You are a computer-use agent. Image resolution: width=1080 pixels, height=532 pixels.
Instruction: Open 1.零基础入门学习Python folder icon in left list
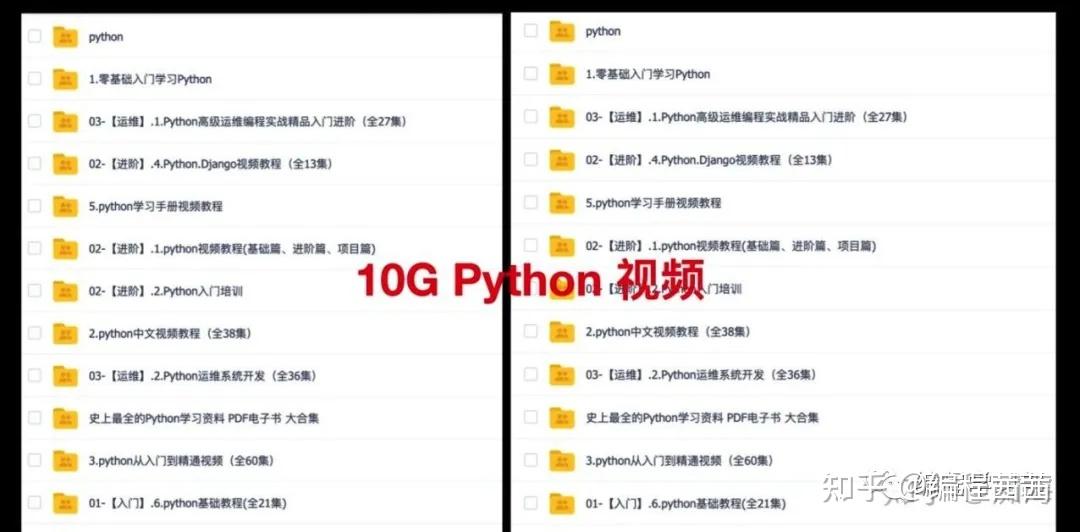[x=65, y=79]
